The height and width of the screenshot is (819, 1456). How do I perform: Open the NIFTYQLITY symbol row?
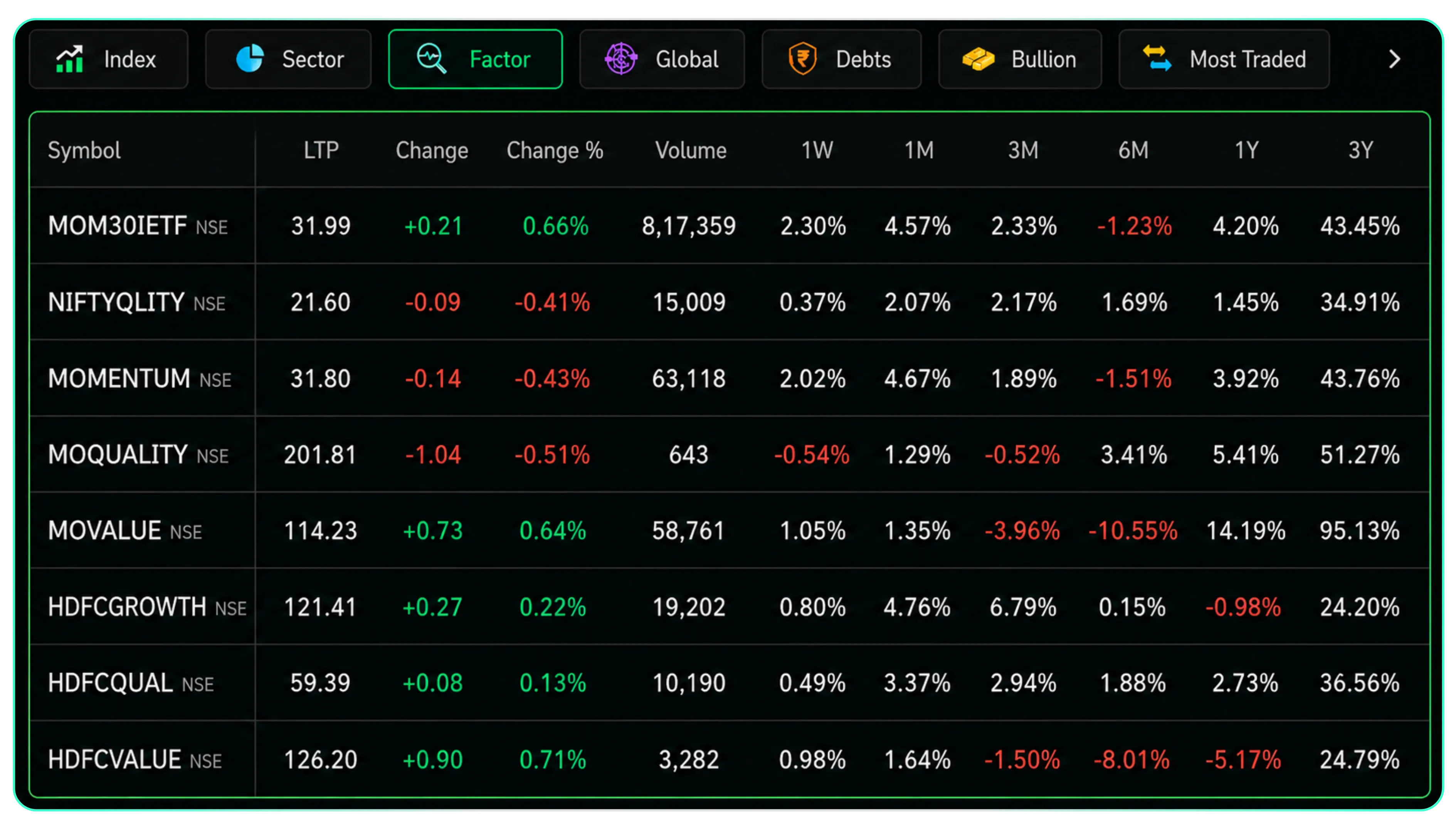click(729, 303)
